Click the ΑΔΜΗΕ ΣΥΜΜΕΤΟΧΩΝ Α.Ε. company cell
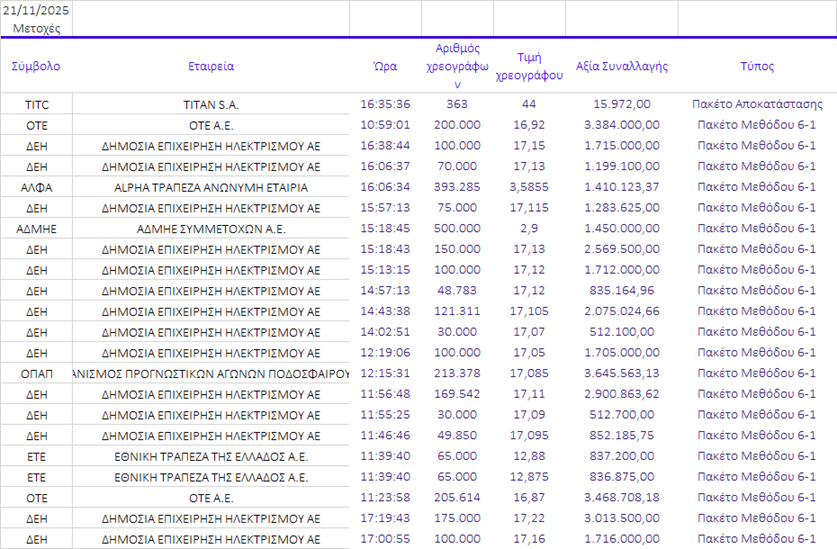The width and height of the screenshot is (837, 549). [x=211, y=229]
